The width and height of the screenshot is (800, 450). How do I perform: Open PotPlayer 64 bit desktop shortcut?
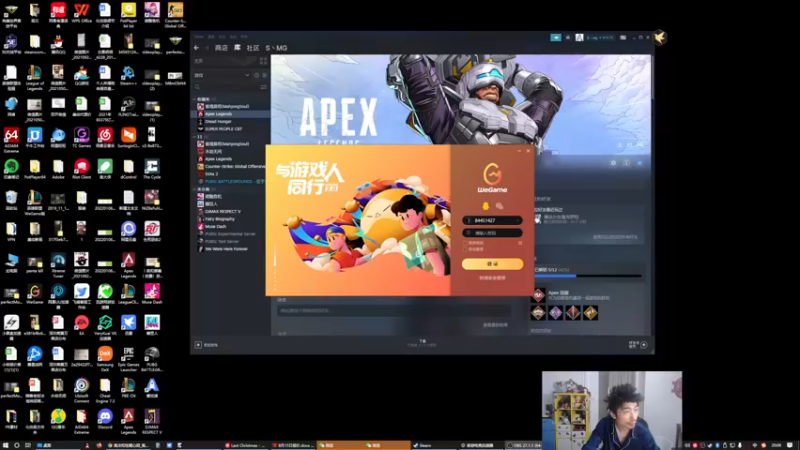129,14
